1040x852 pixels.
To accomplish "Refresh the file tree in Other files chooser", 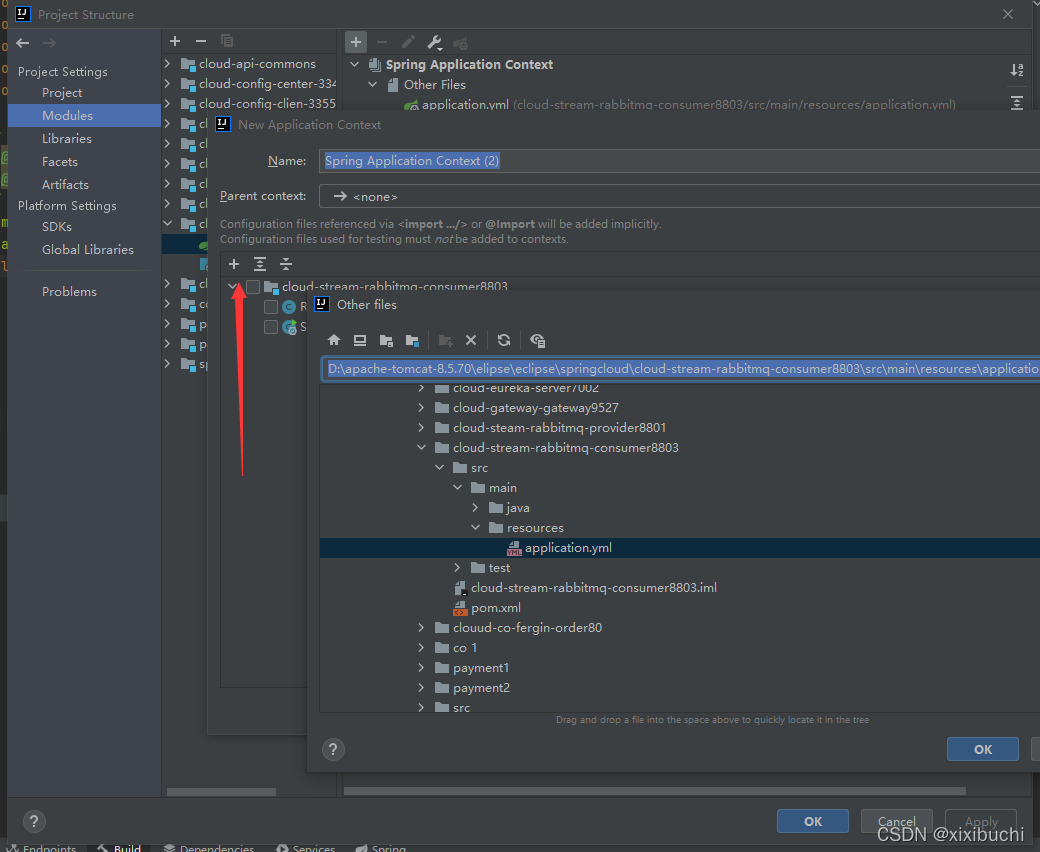I will pyautogui.click(x=504, y=340).
